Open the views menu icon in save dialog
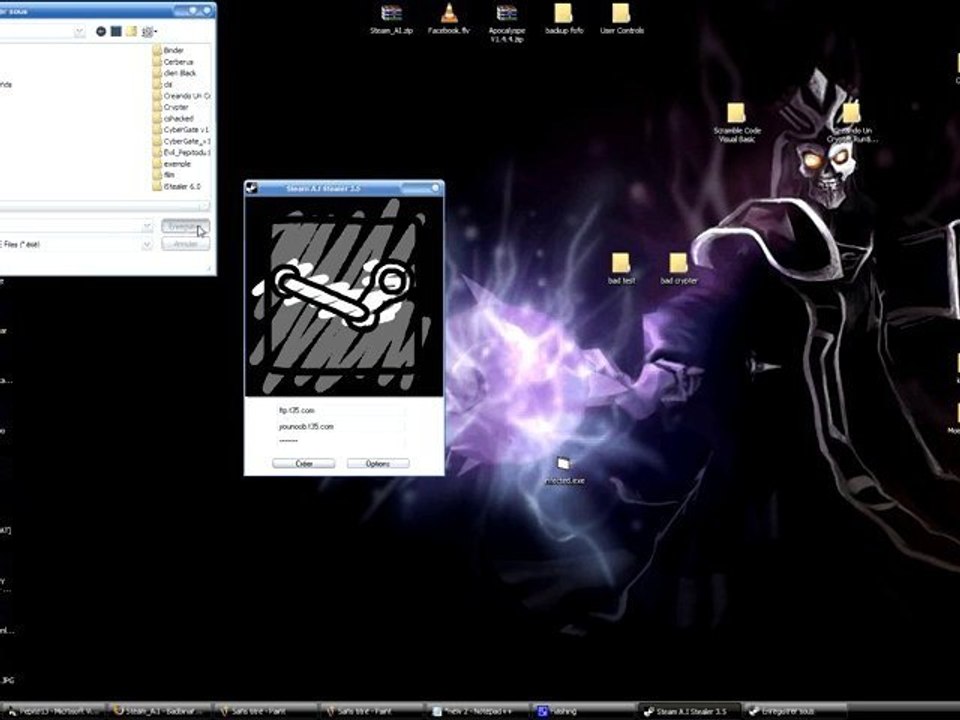The image size is (960, 720). [149, 32]
